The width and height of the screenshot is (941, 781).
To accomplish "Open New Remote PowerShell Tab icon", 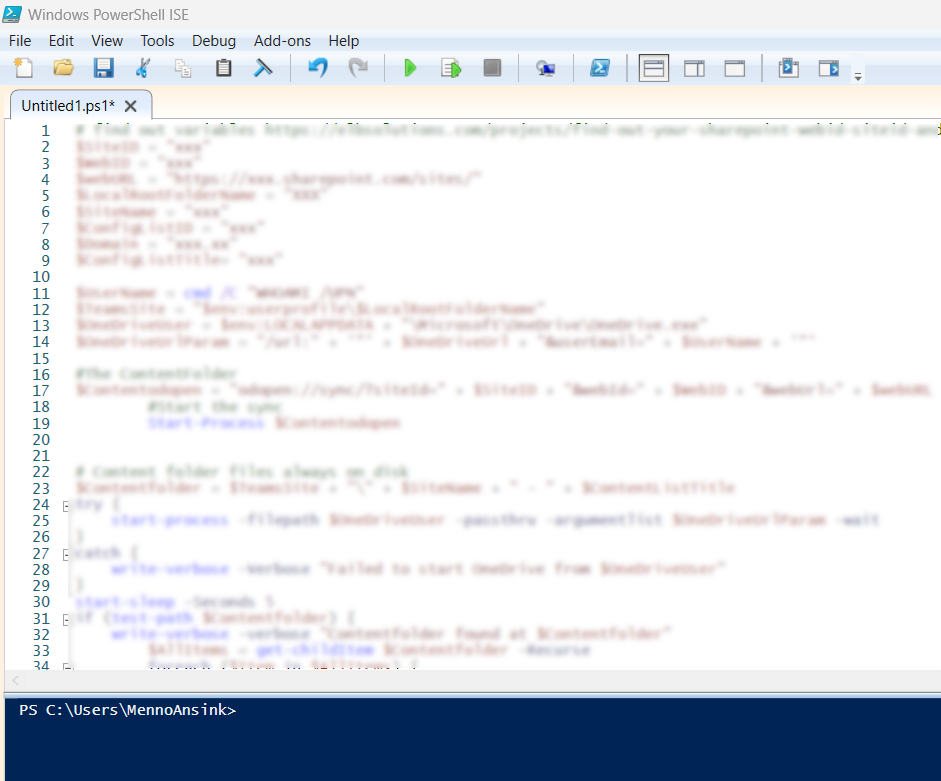I will (x=545, y=68).
